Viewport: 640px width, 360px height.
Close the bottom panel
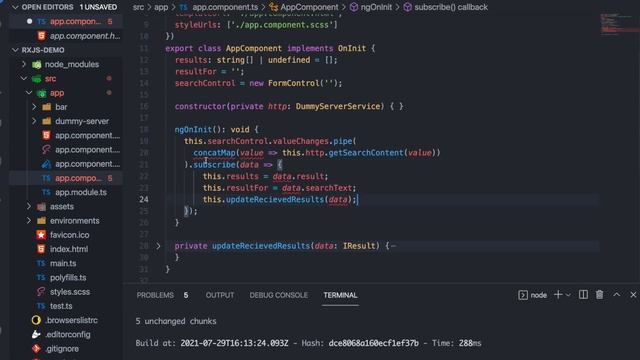click(x=633, y=295)
